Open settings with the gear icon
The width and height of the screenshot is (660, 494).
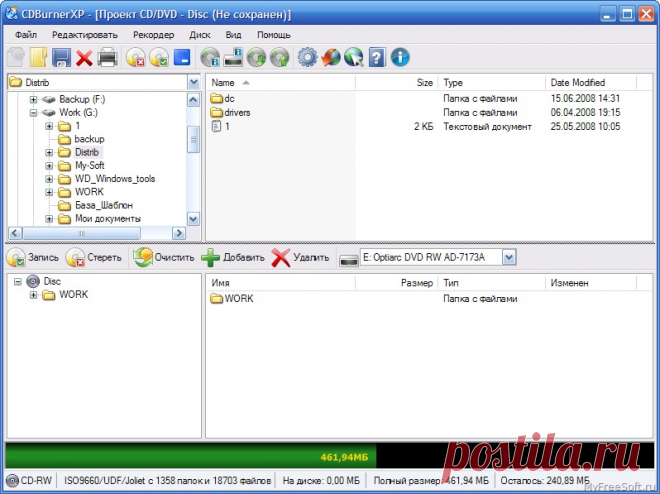point(308,57)
